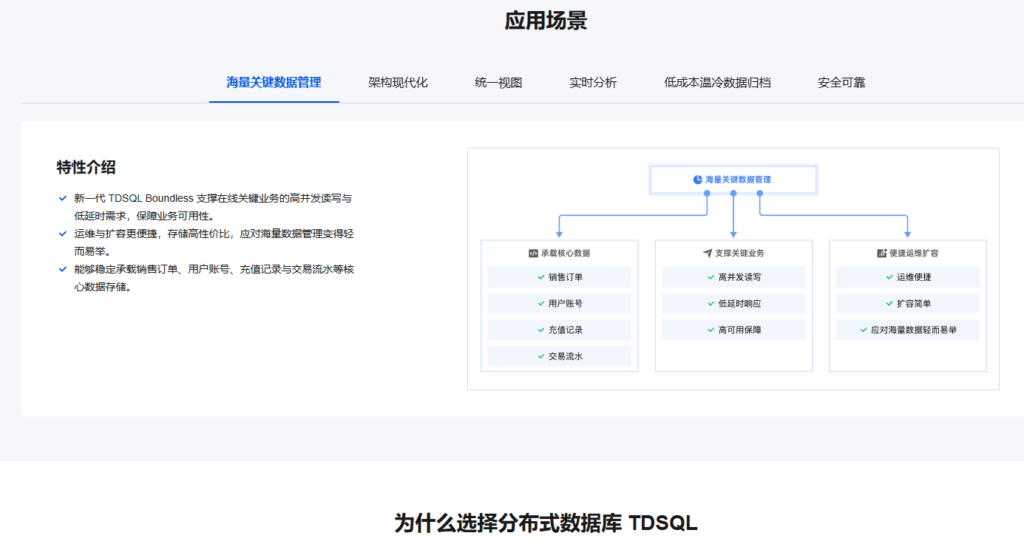
Task: Click the 能够稳定承载销售订单 feature text
Action: [x=214, y=277]
